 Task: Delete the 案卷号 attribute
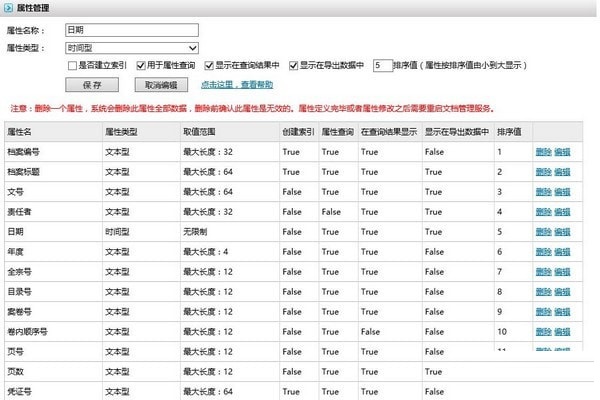543,312
